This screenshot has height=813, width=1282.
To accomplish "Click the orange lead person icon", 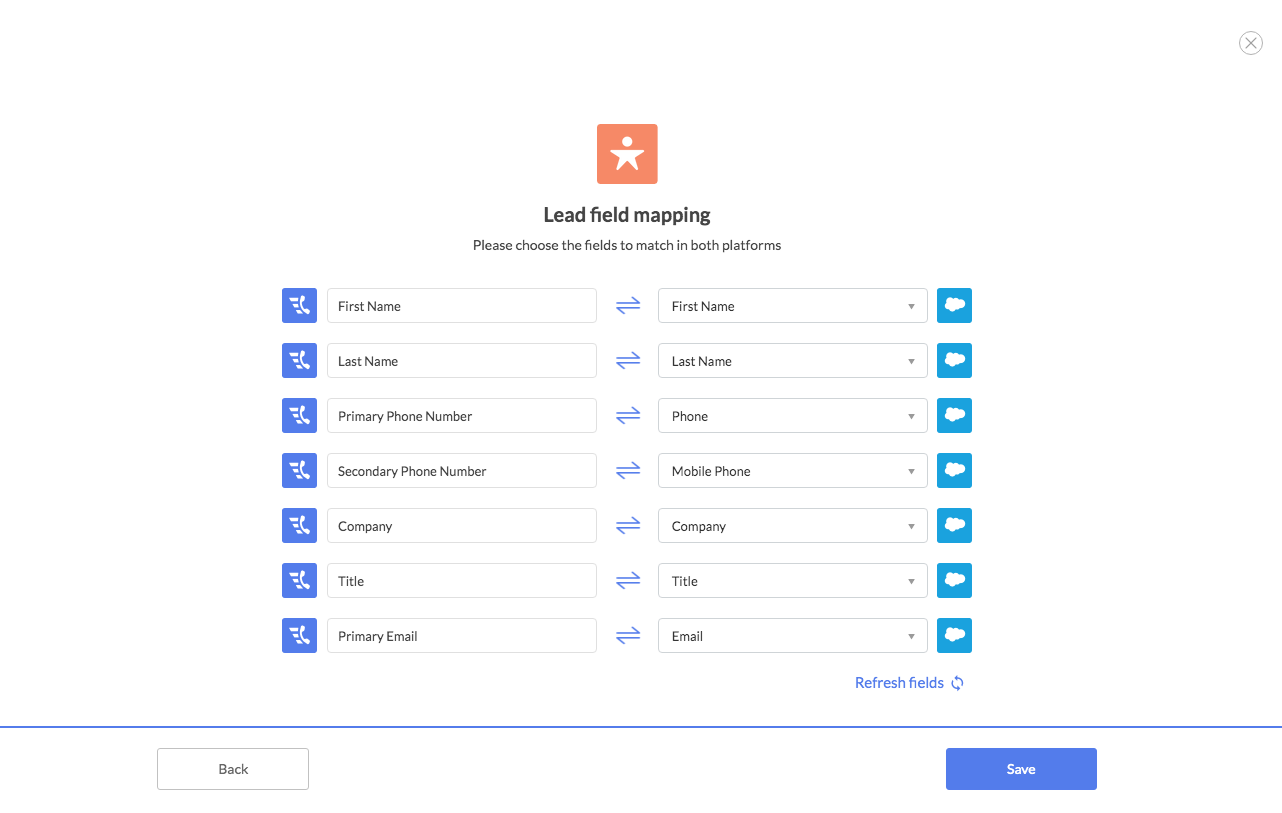I will point(627,154).
